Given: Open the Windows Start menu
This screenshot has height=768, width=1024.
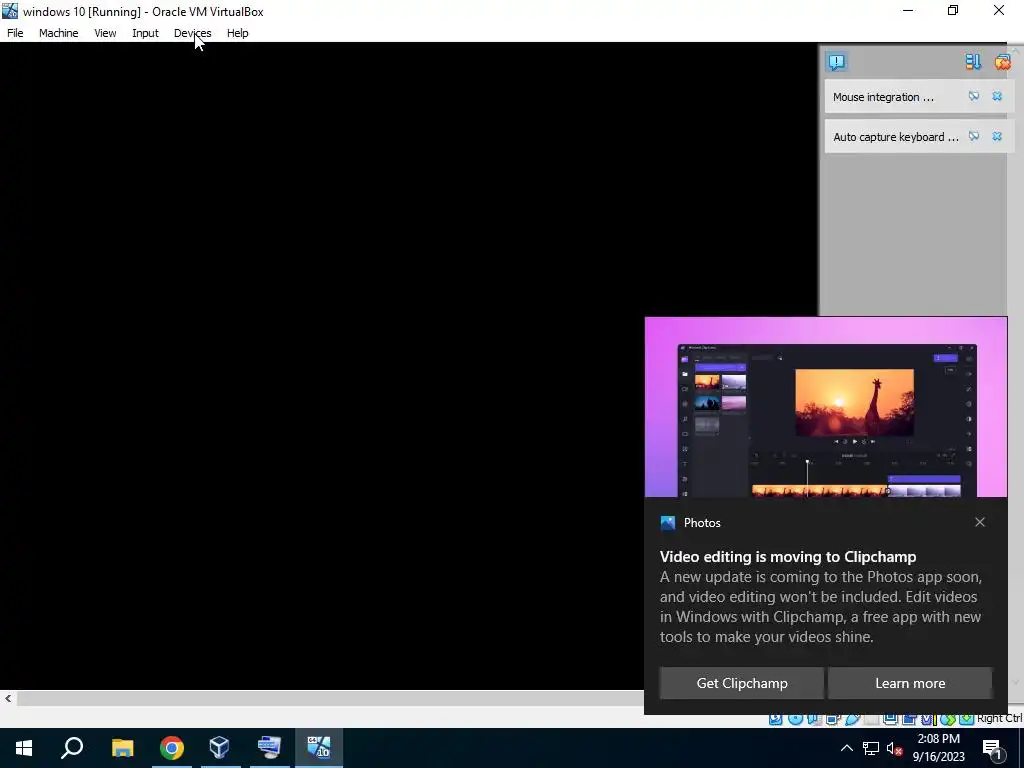Looking at the screenshot, I should tap(24, 748).
